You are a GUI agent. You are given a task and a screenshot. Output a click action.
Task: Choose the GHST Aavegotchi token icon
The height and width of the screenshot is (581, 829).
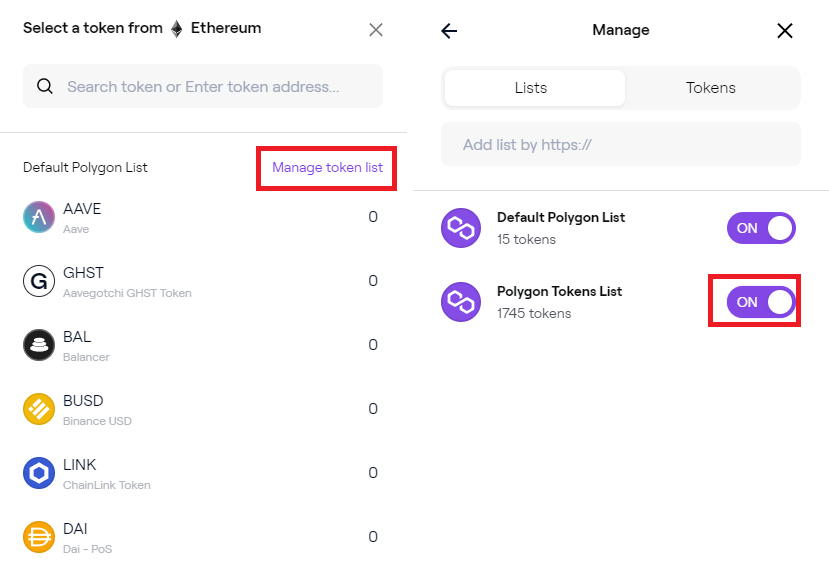point(39,281)
